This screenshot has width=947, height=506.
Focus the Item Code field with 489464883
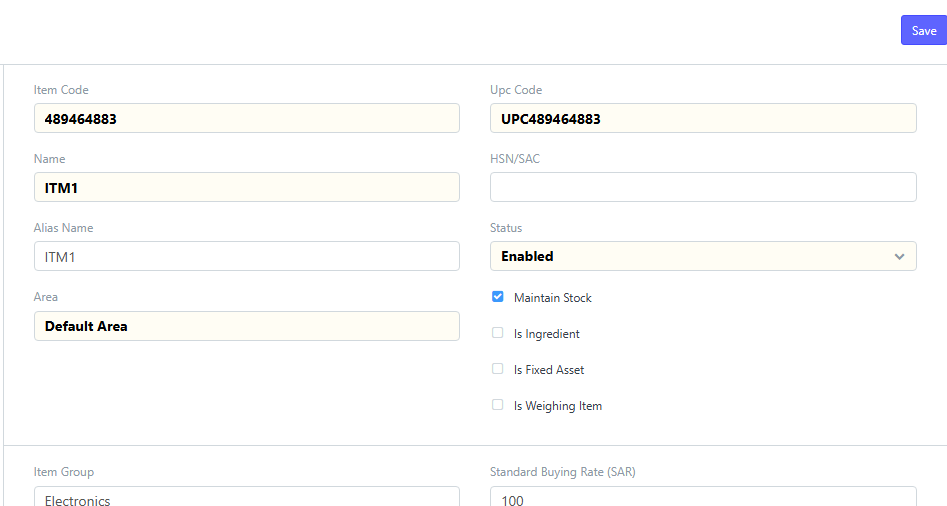(246, 118)
